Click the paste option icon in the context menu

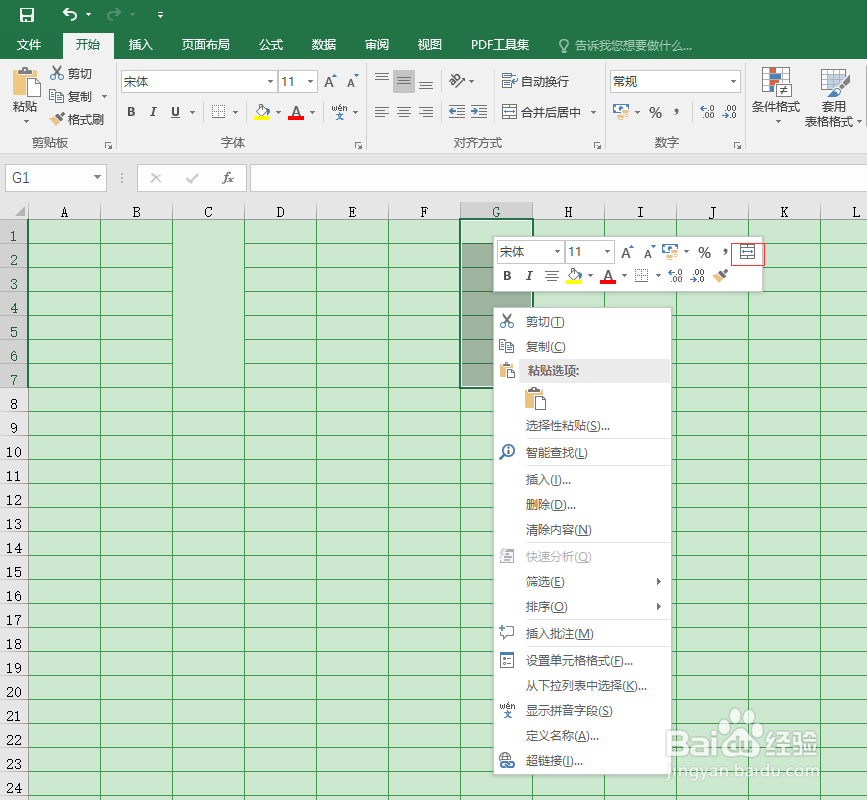(x=535, y=399)
